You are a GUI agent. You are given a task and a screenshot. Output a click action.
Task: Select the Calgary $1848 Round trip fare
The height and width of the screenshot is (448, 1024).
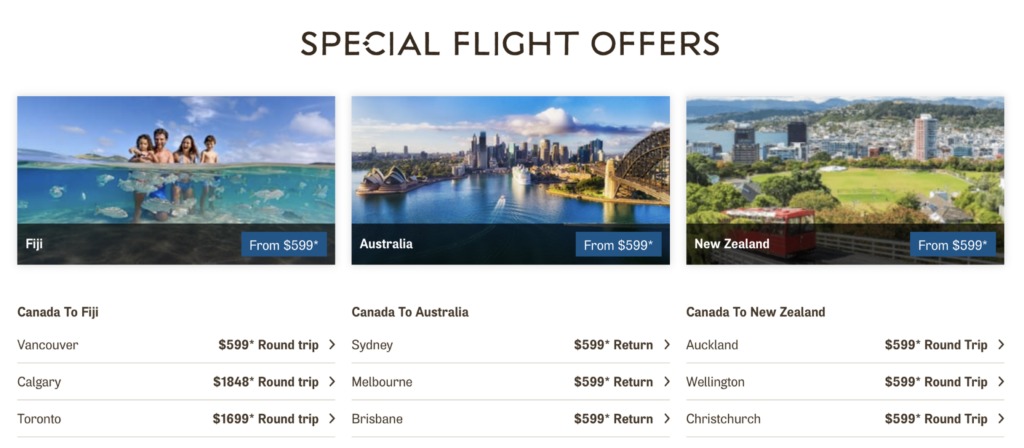click(266, 382)
